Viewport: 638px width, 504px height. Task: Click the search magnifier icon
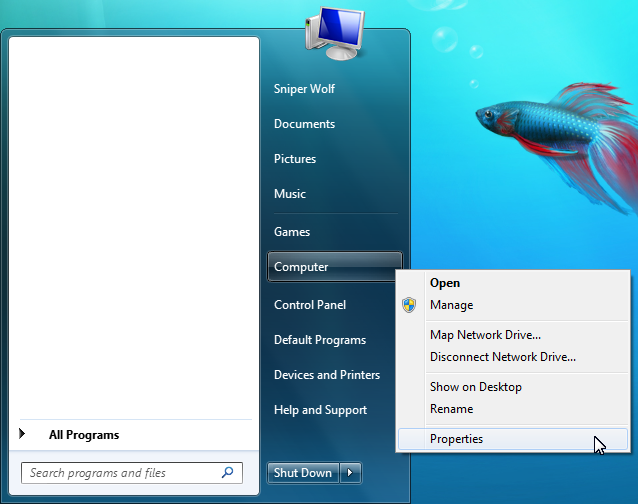pyautogui.click(x=227, y=472)
